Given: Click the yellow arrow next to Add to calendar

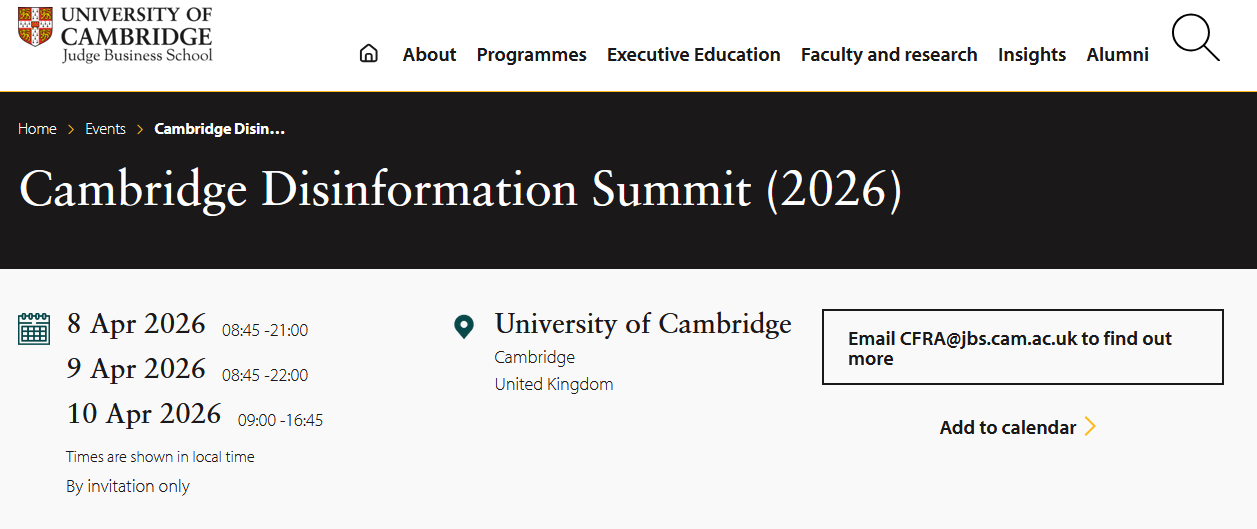Looking at the screenshot, I should click(x=1090, y=427).
